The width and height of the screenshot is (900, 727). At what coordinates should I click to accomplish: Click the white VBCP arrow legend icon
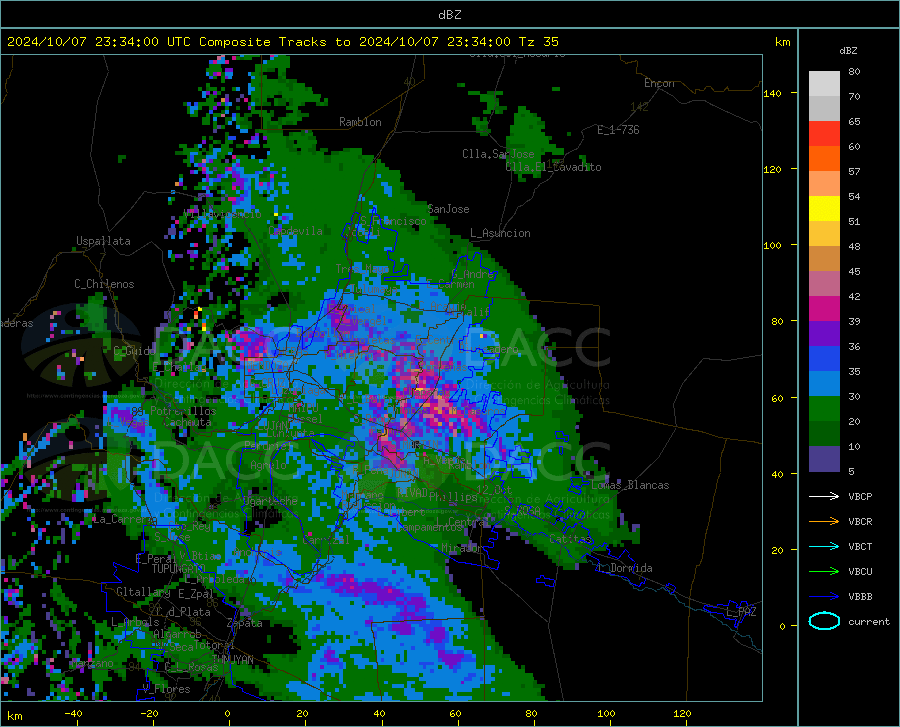click(824, 496)
